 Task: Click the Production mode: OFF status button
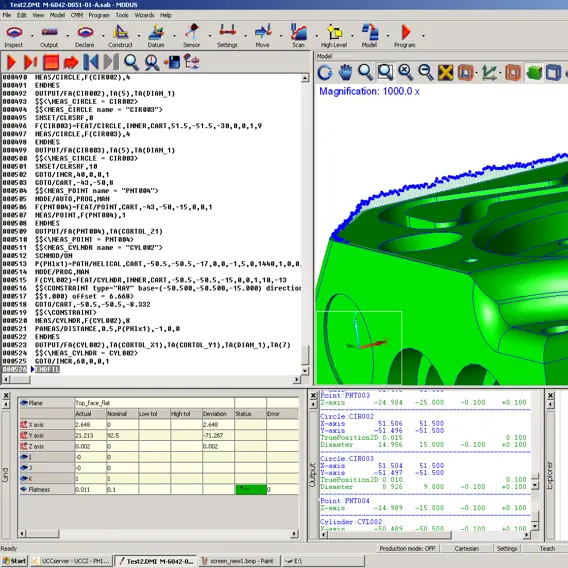(x=407, y=548)
